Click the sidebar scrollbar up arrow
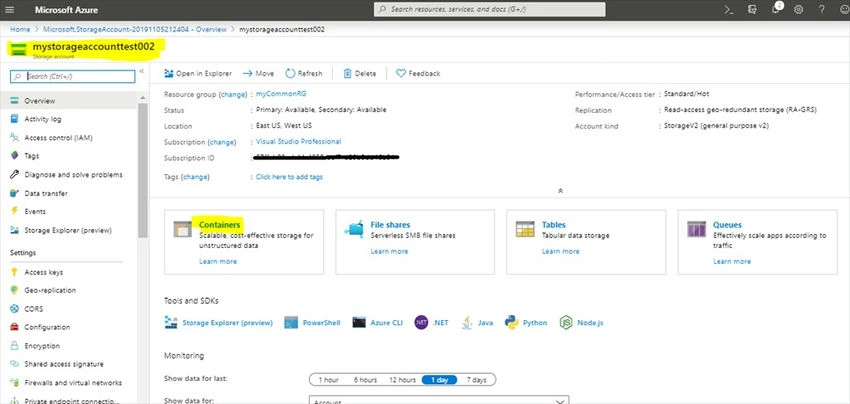 click(x=143, y=98)
